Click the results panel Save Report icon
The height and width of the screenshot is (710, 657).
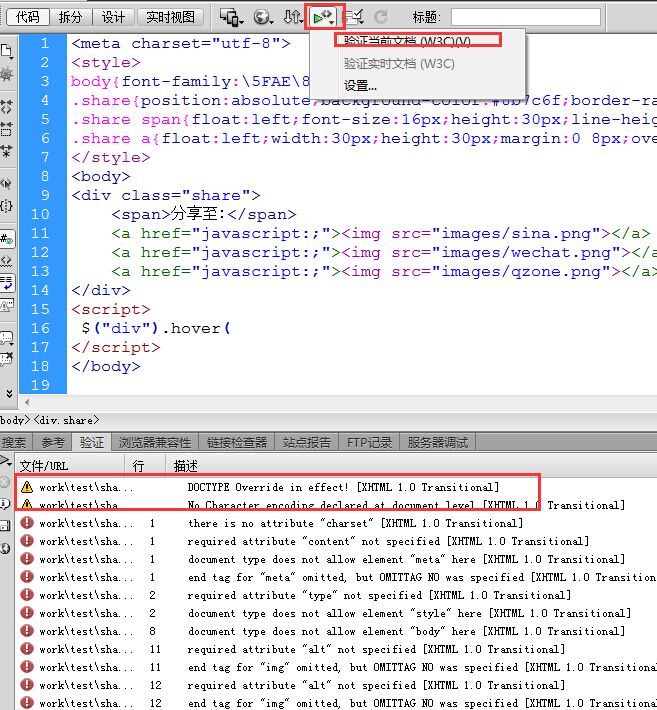point(5,525)
